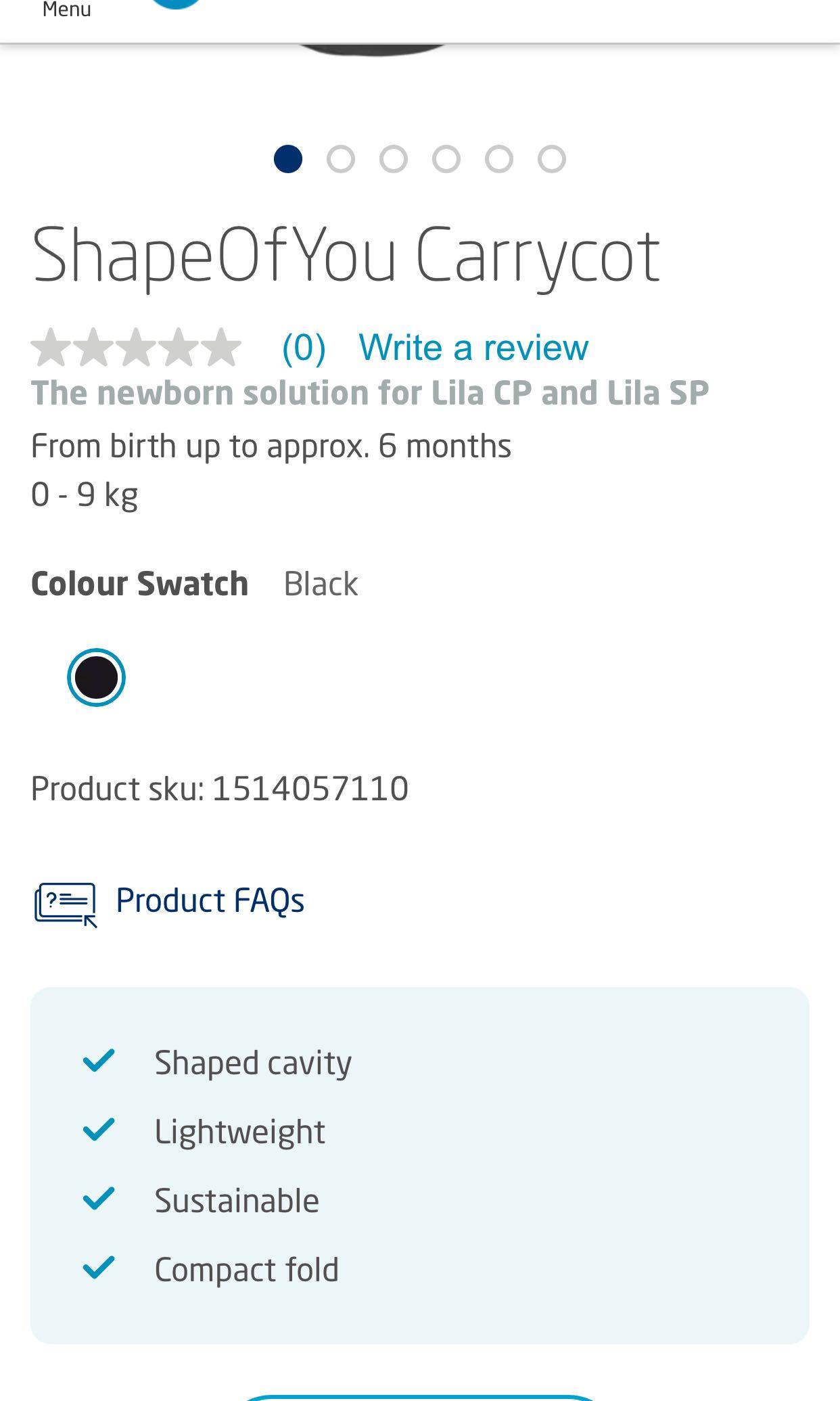The height and width of the screenshot is (1401, 840).
Task: Click the checkmark beside Shaped cavity
Action: (99, 1061)
